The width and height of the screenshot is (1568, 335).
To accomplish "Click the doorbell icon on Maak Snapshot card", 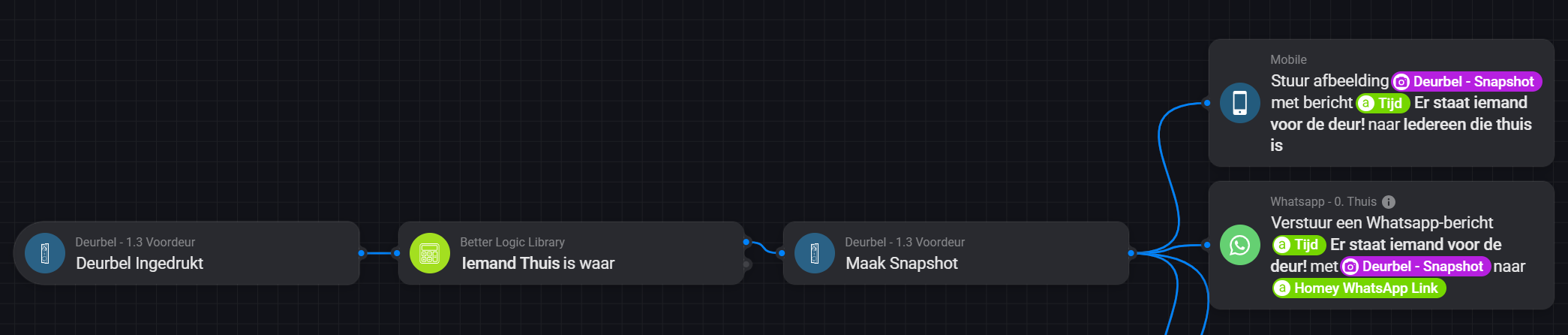I will [x=815, y=253].
